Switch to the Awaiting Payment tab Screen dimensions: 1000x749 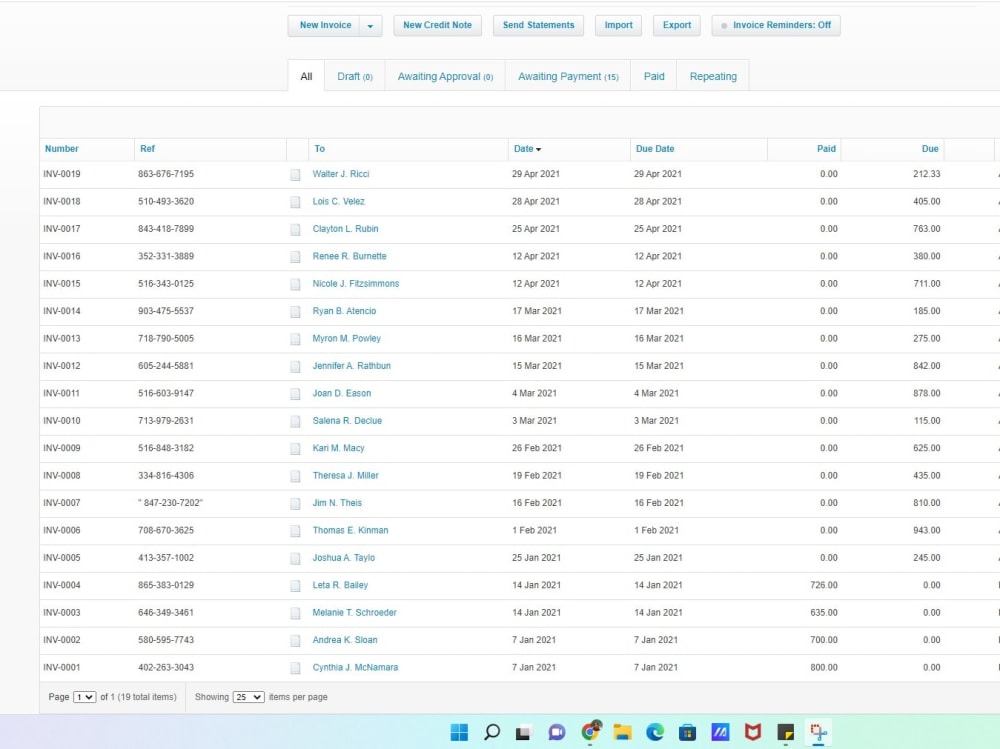(x=568, y=75)
